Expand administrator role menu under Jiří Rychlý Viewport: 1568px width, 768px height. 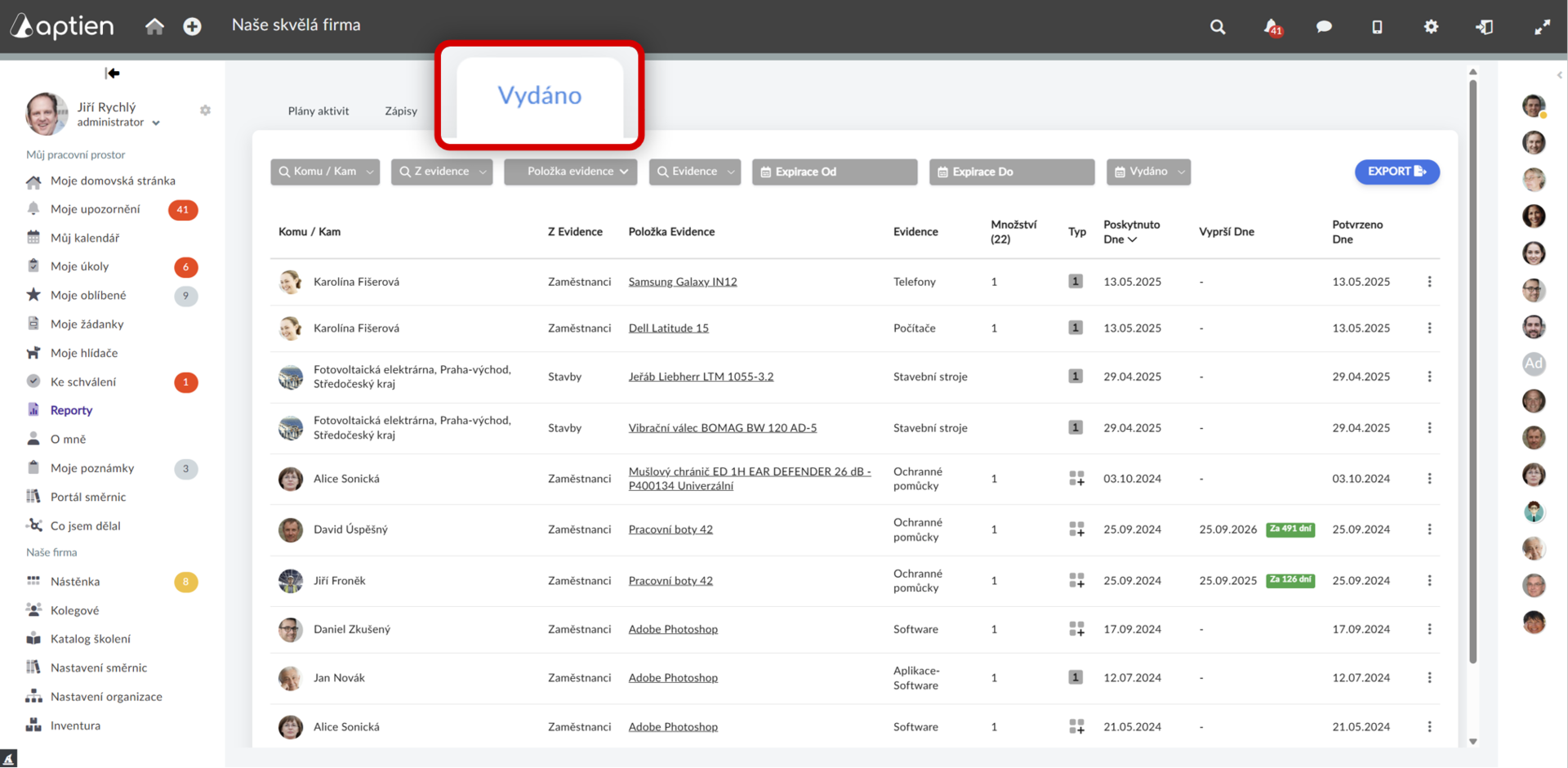118,123
